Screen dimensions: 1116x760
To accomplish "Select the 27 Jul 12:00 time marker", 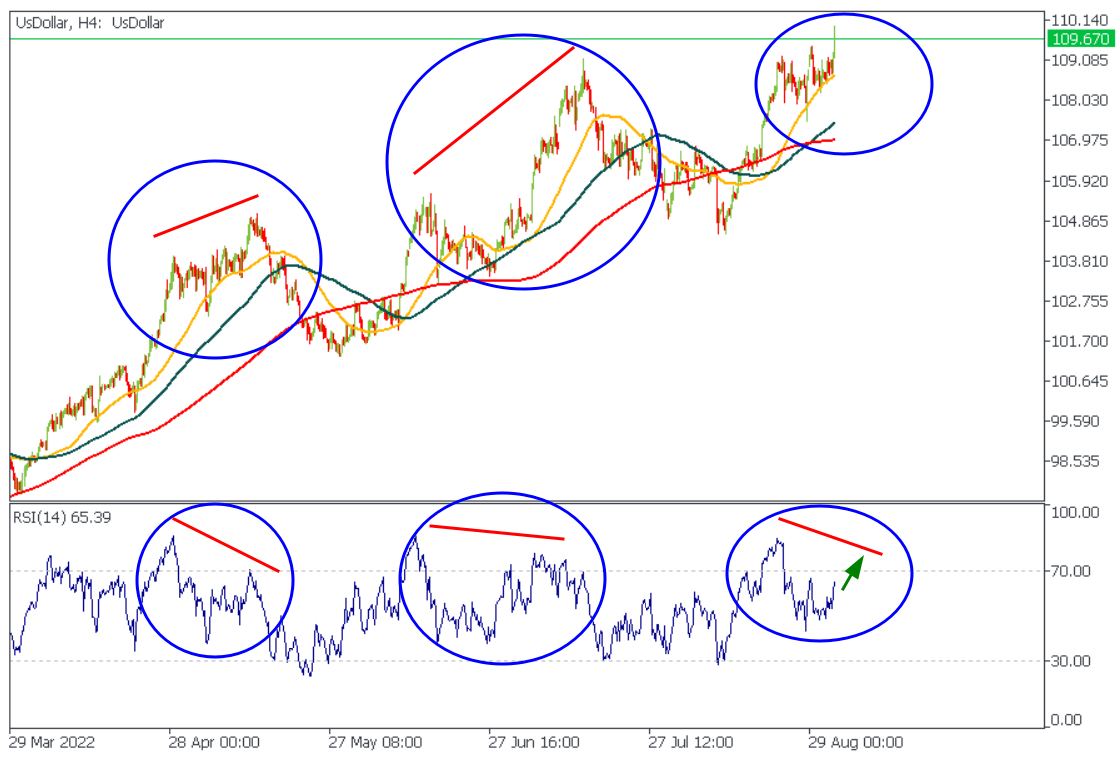I will point(695,742).
